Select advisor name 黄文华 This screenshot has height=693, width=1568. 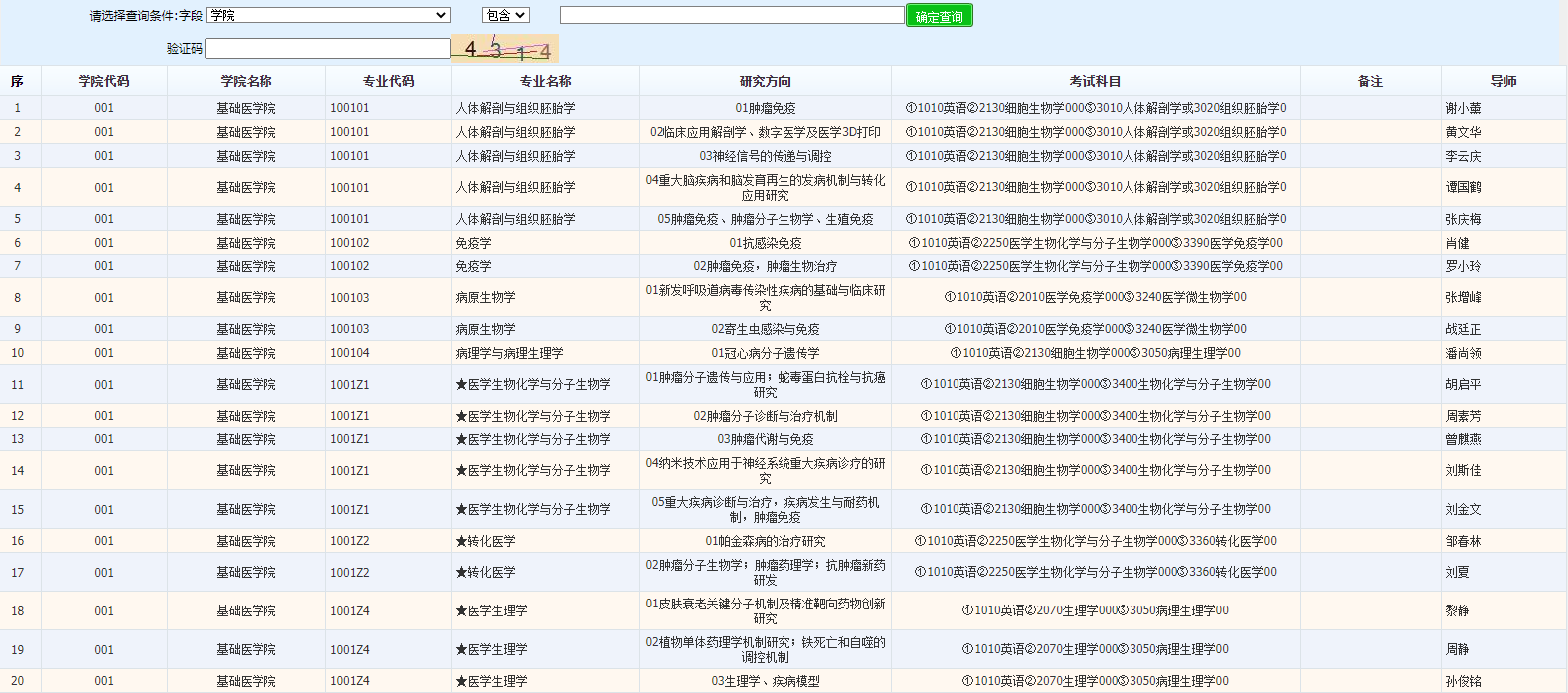click(1464, 132)
